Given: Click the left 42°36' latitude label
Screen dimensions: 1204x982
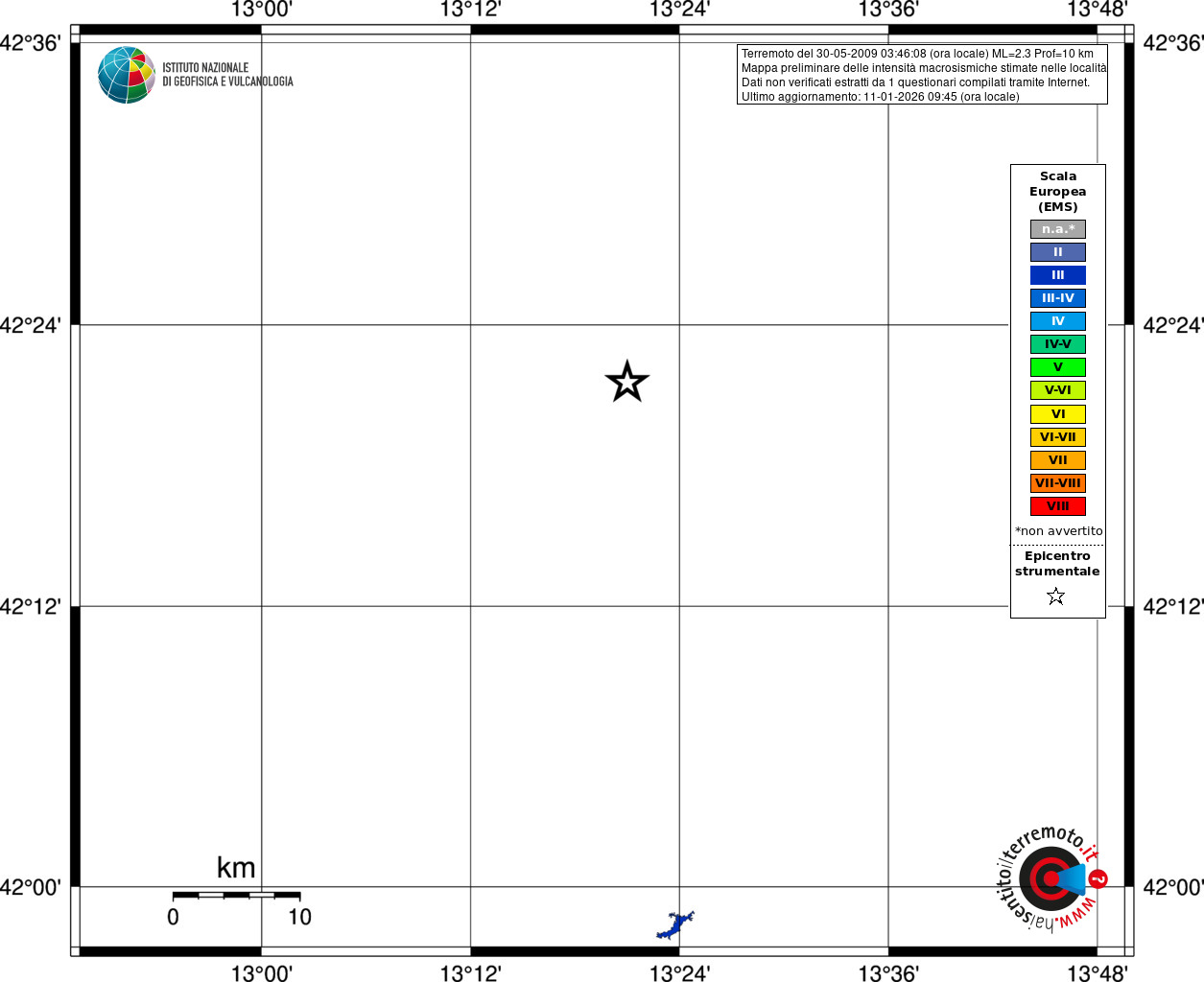Looking at the screenshot, I should click(30, 43).
